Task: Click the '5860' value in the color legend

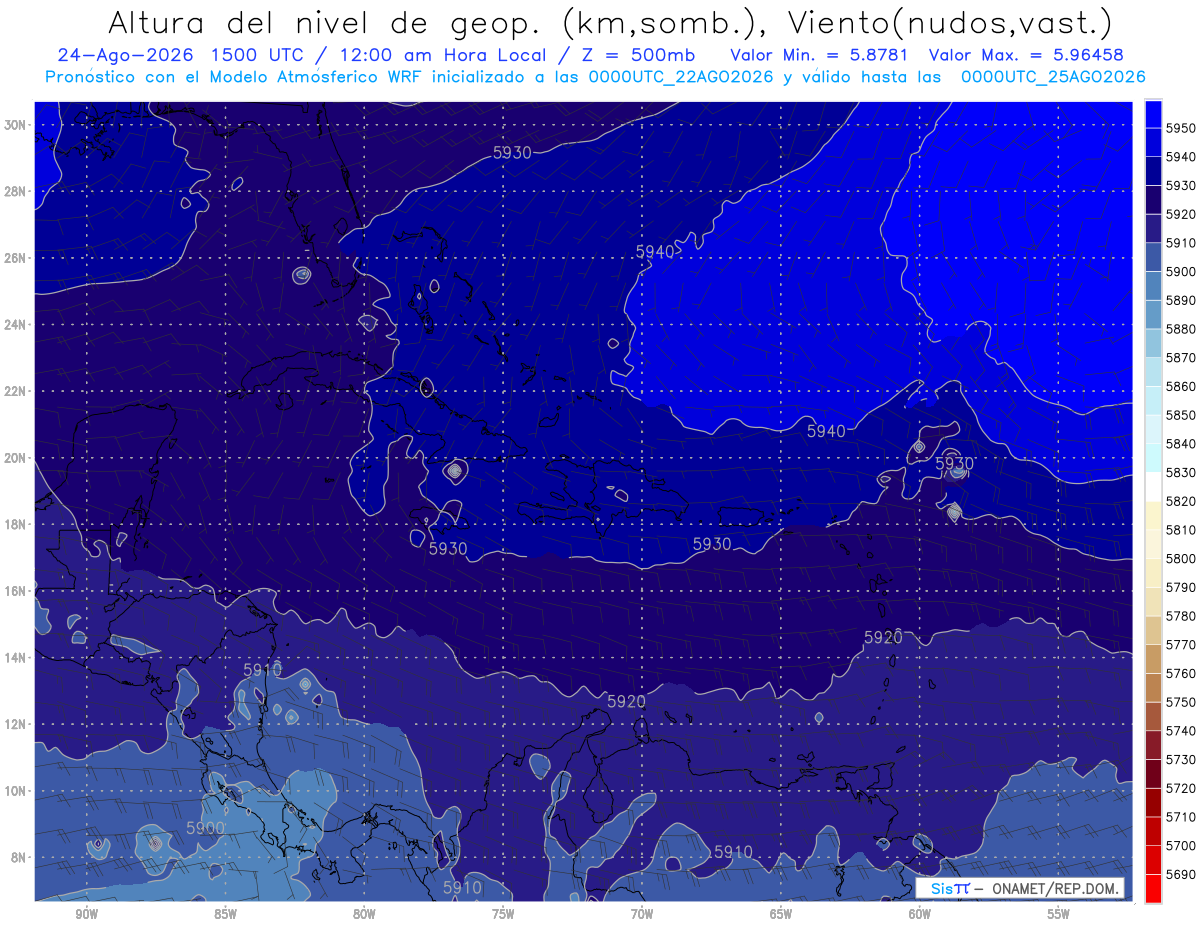Action: click(x=1181, y=386)
